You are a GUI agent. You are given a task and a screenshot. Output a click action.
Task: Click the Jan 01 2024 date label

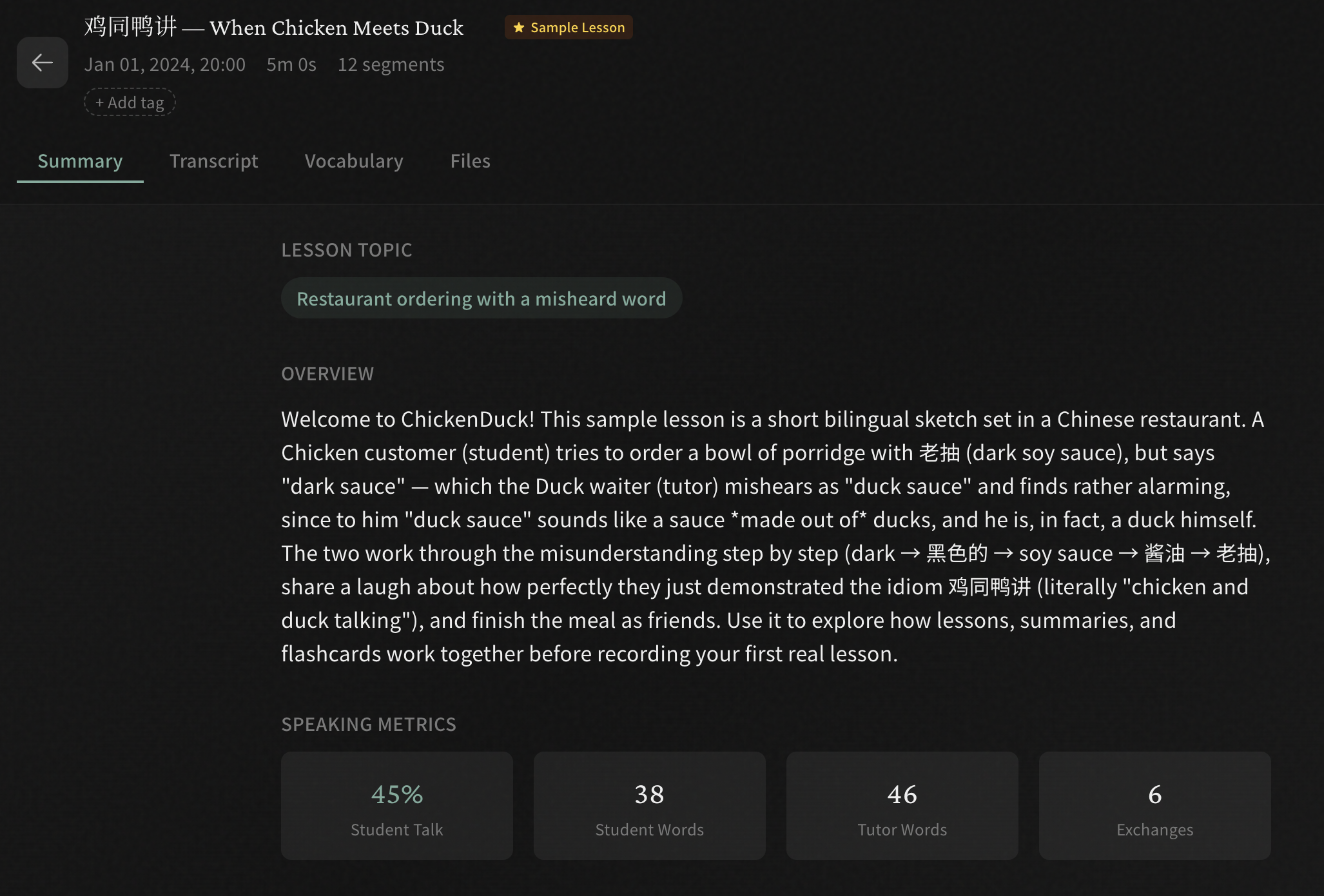(x=166, y=64)
